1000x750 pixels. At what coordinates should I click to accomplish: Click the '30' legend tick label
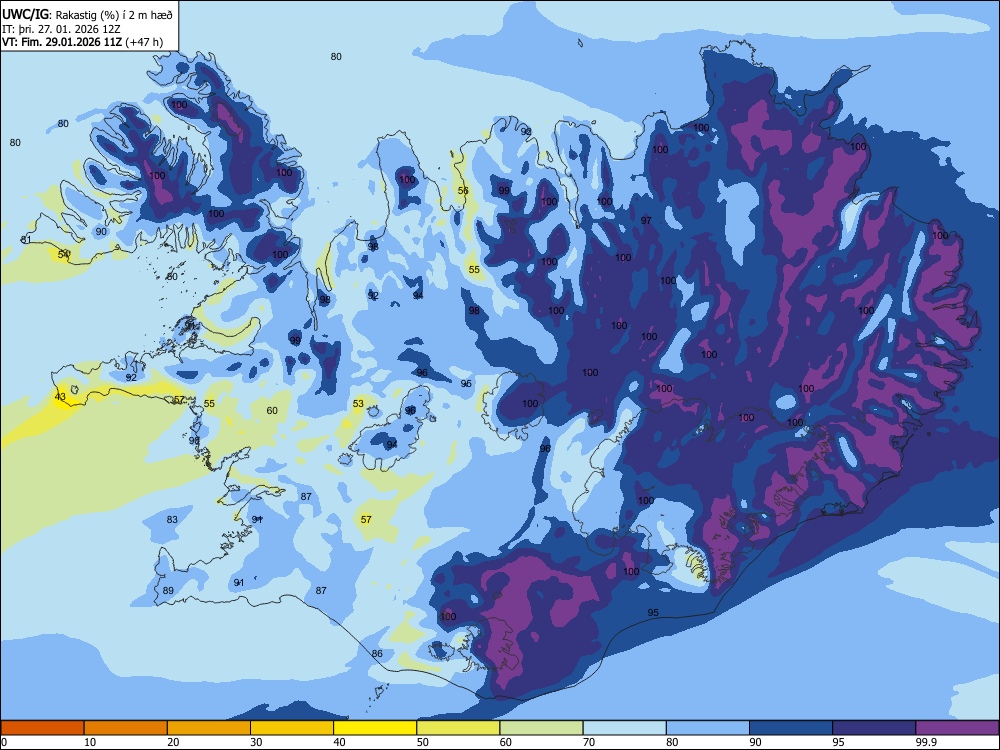pyautogui.click(x=256, y=742)
